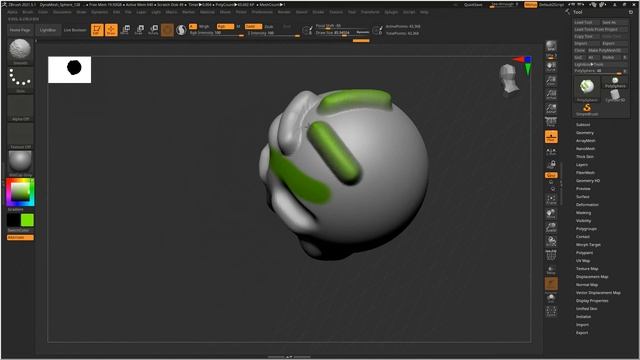Open the LightBox browser
The width and height of the screenshot is (640, 360).
pos(48,30)
